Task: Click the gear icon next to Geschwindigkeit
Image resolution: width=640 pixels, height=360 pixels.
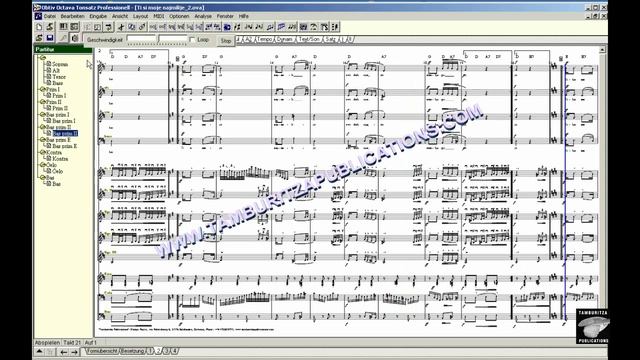Action: [x=75, y=38]
